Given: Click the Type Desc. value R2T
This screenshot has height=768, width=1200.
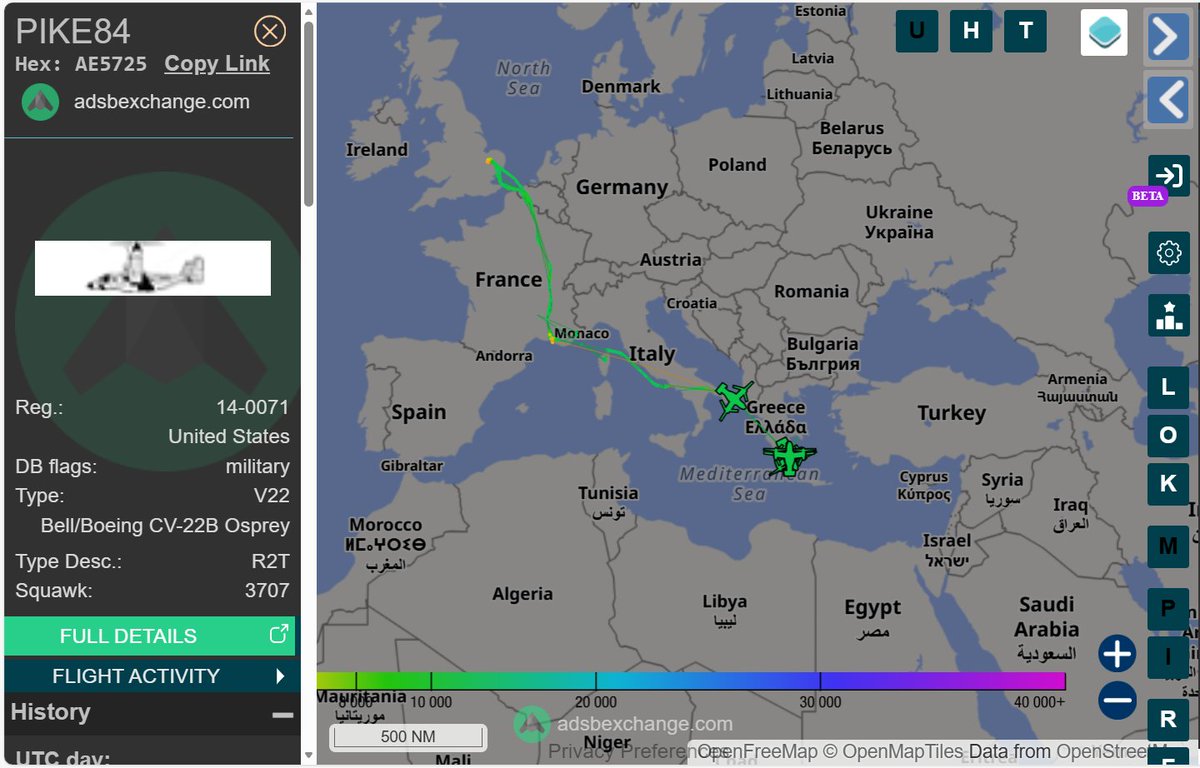Looking at the screenshot, I should point(270,562).
